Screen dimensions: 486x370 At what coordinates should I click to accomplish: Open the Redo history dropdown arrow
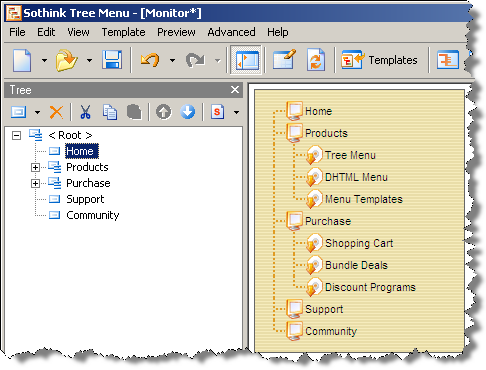[x=218, y=60]
